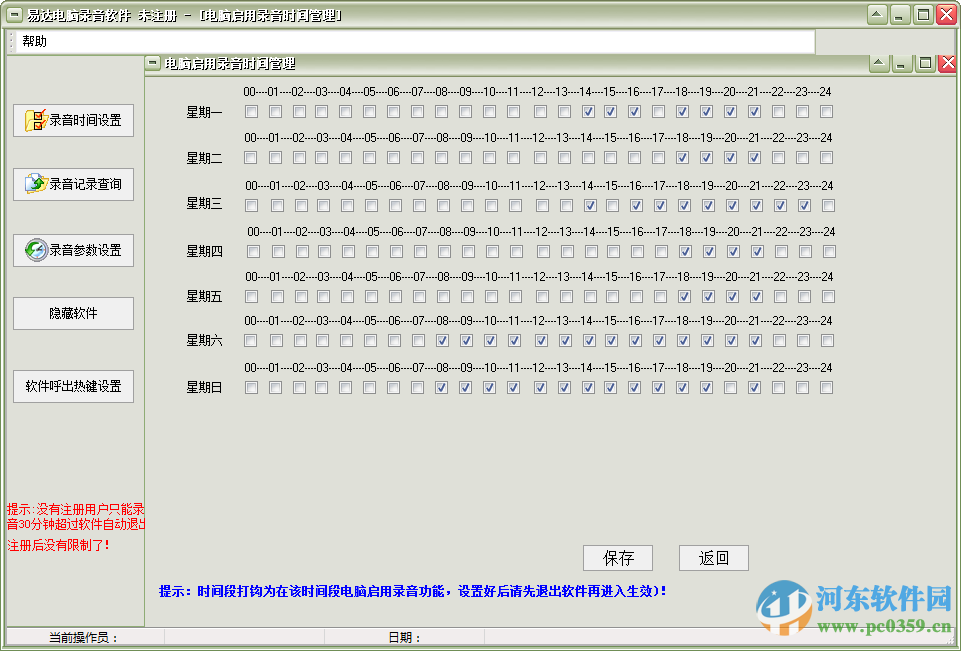Uncheck the 星期六 08 hour checkbox
This screenshot has width=961, height=651.
pos(442,340)
